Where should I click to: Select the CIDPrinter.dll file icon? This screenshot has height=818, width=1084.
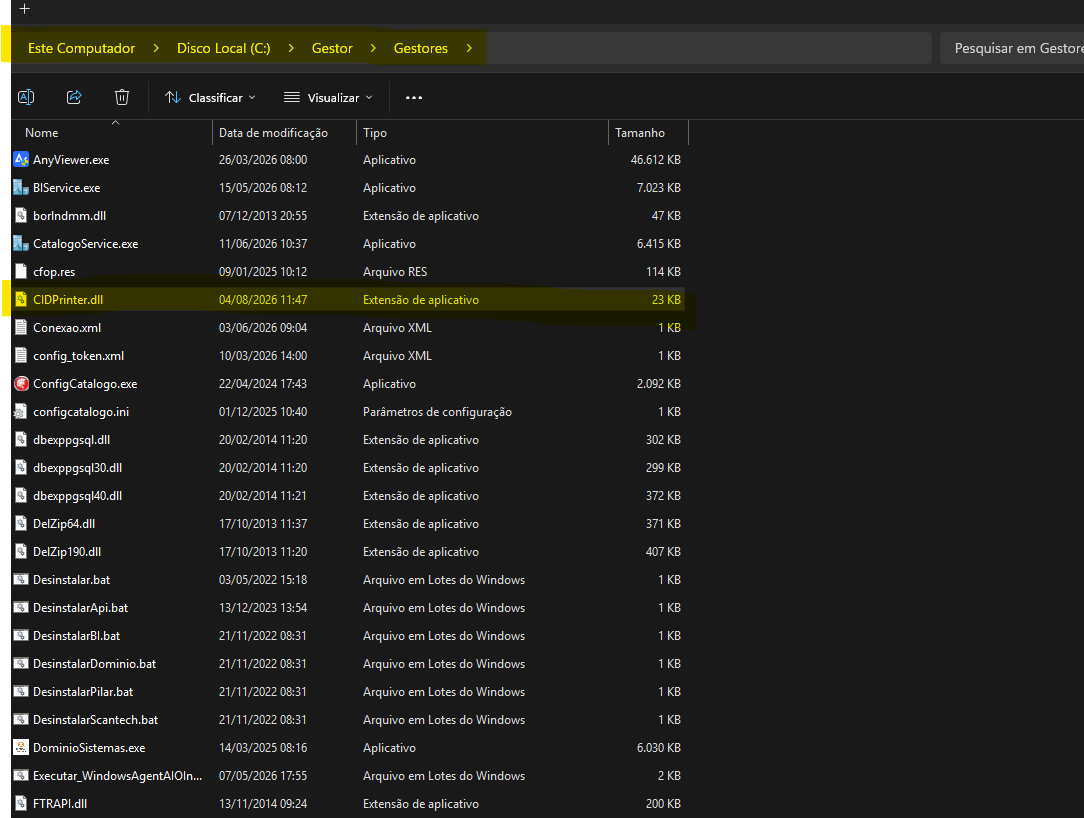click(21, 300)
